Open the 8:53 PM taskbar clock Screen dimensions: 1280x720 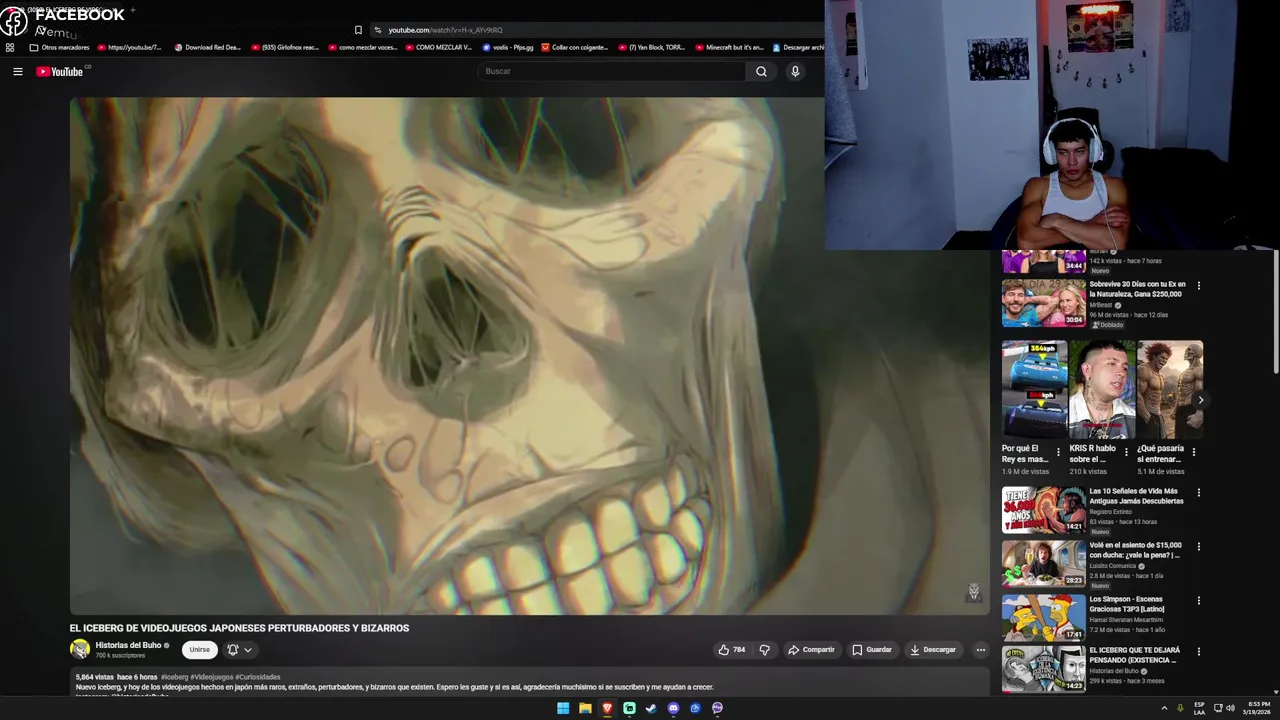click(1258, 708)
